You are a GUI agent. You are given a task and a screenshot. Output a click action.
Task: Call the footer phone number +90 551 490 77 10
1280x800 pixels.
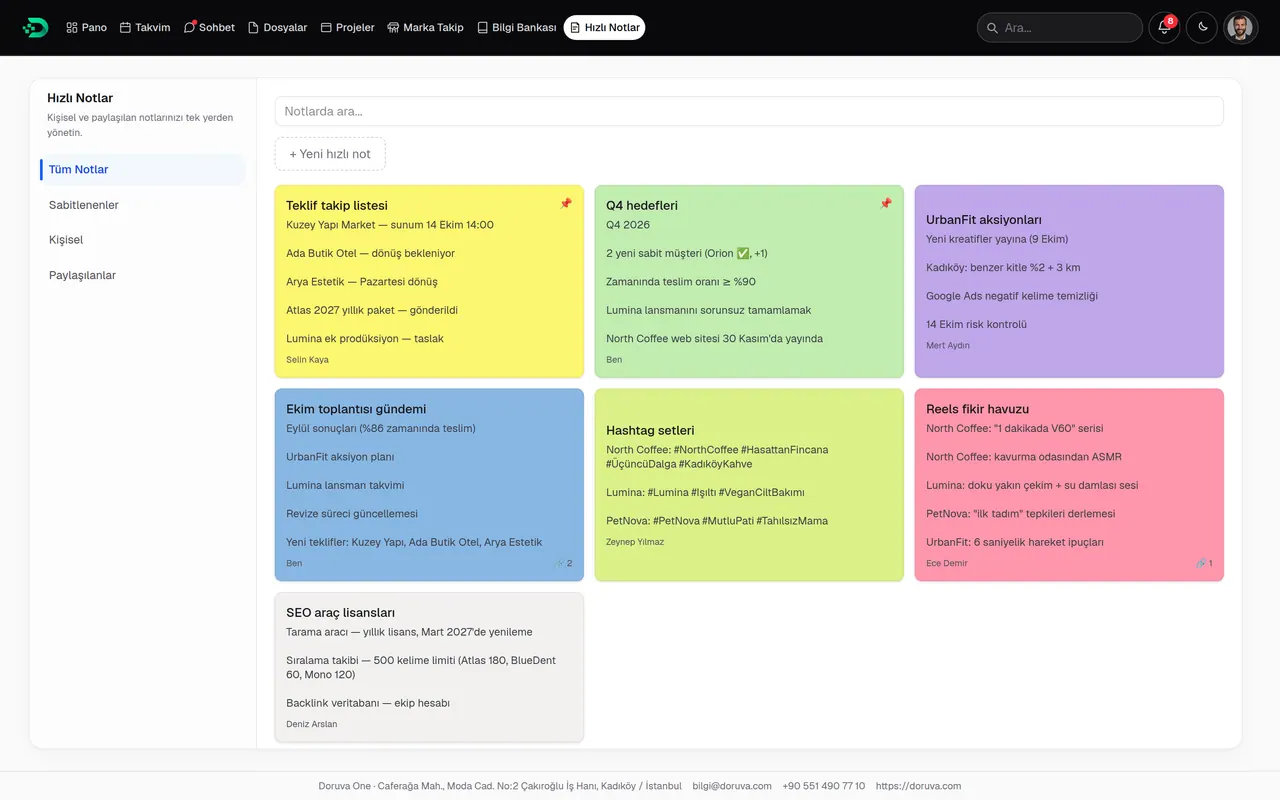click(824, 786)
